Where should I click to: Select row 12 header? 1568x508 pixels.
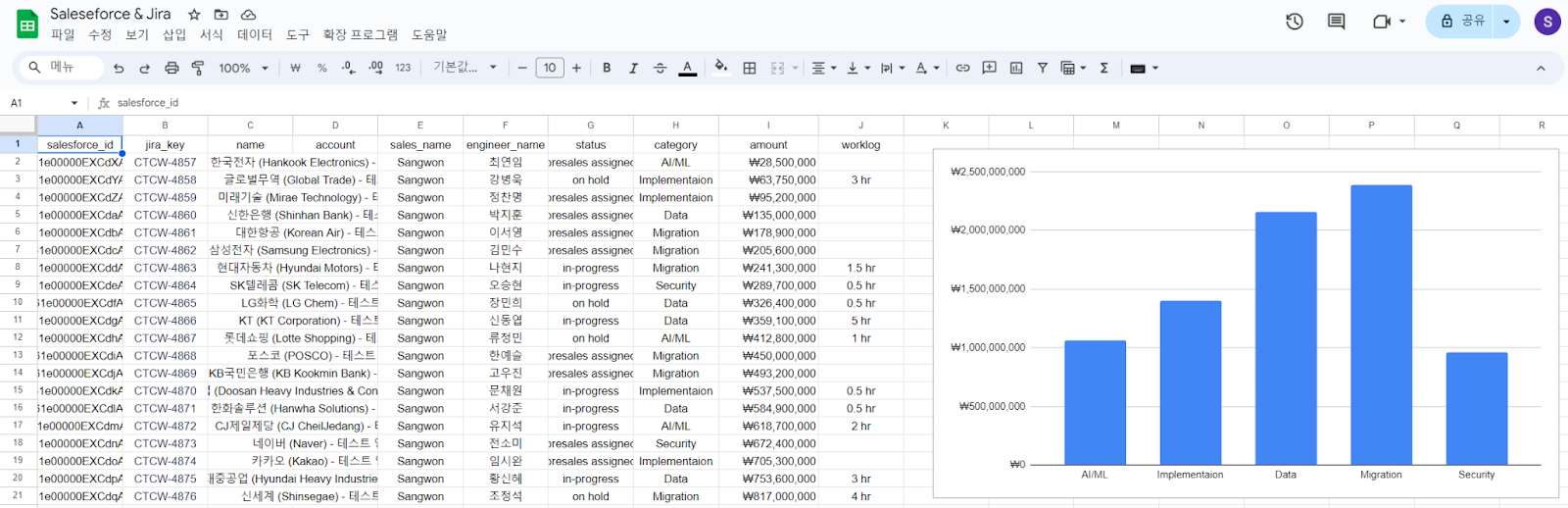point(18,337)
